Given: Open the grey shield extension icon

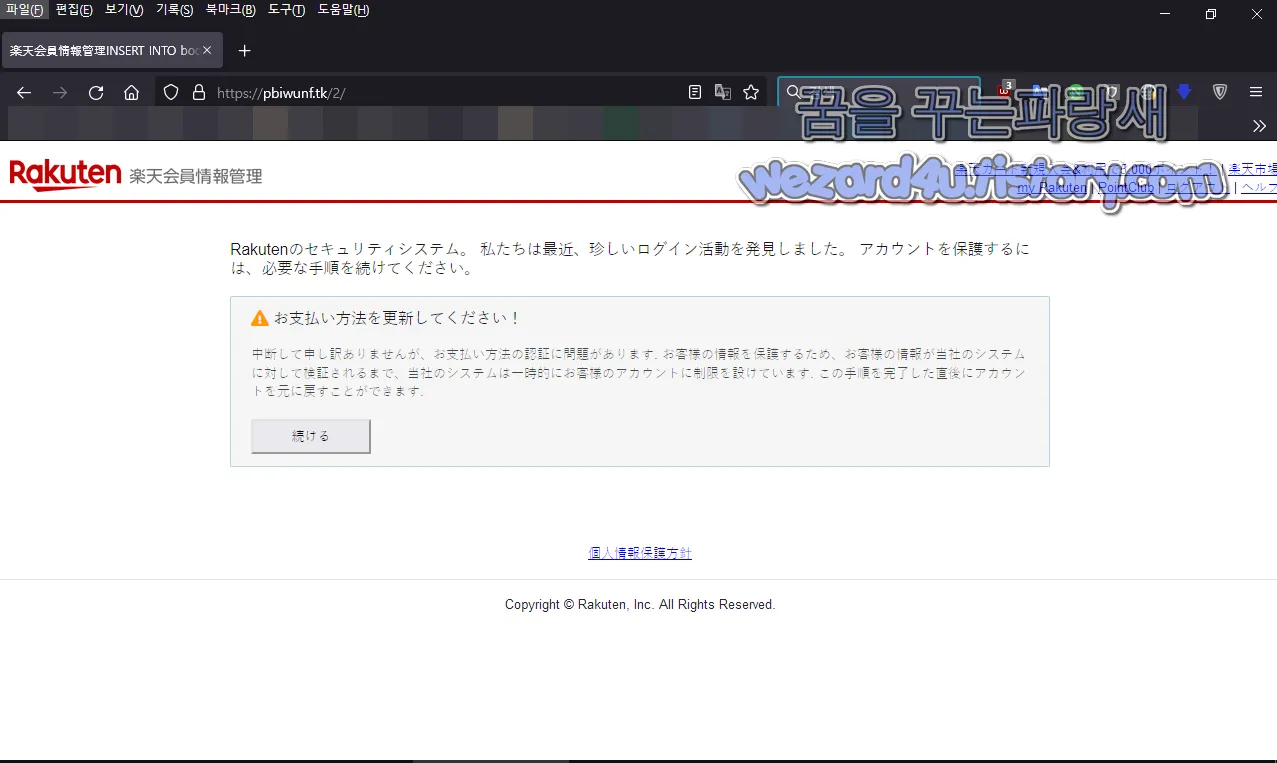Looking at the screenshot, I should coord(1220,92).
